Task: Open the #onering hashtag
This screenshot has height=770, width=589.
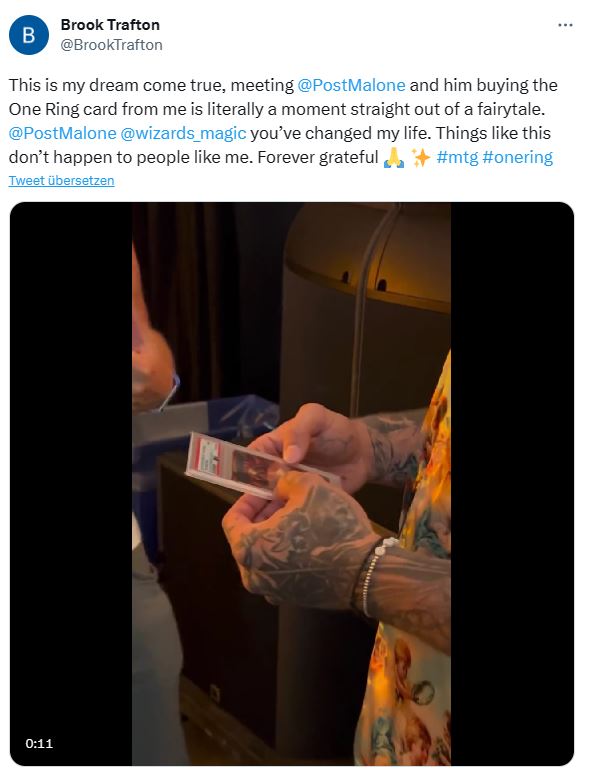Action: click(518, 157)
